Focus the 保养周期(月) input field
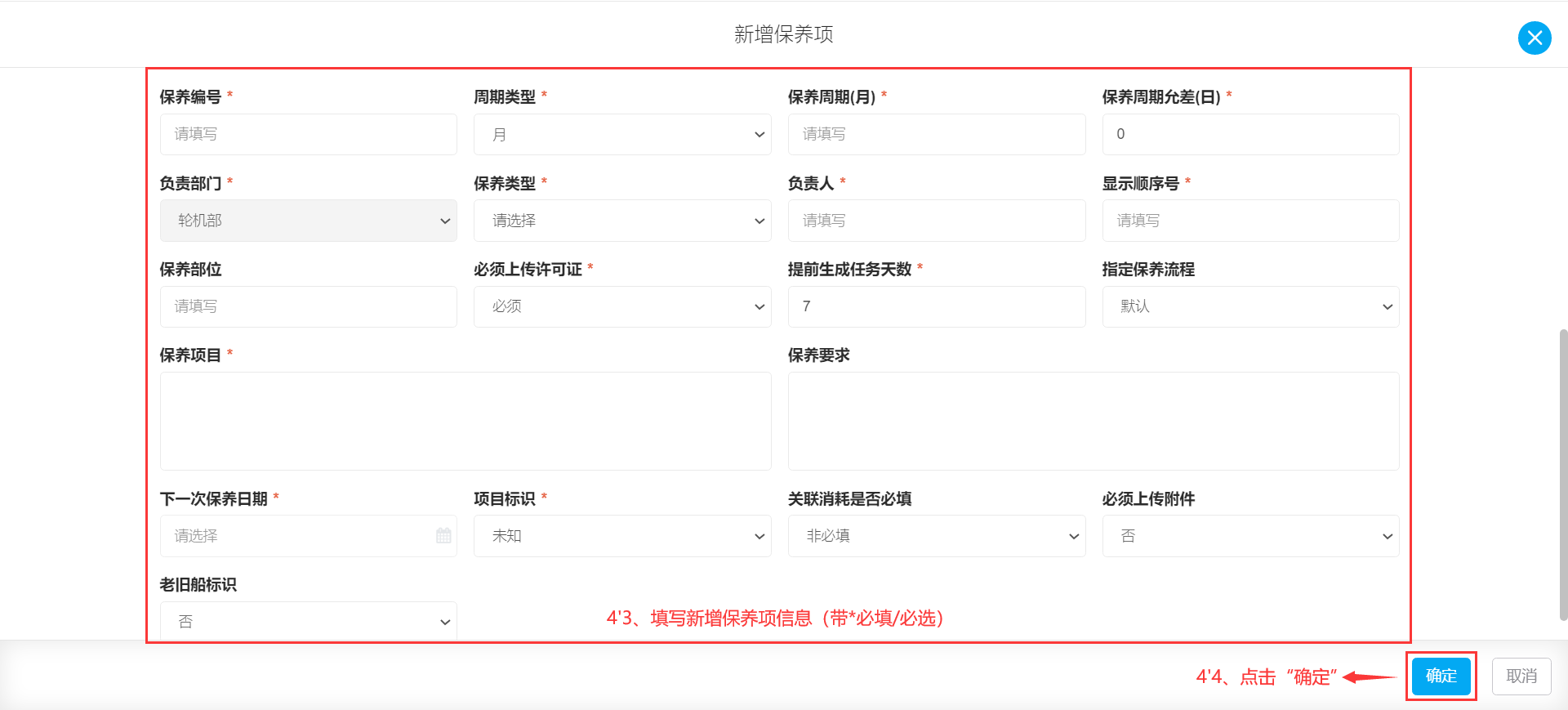 pyautogui.click(x=937, y=134)
